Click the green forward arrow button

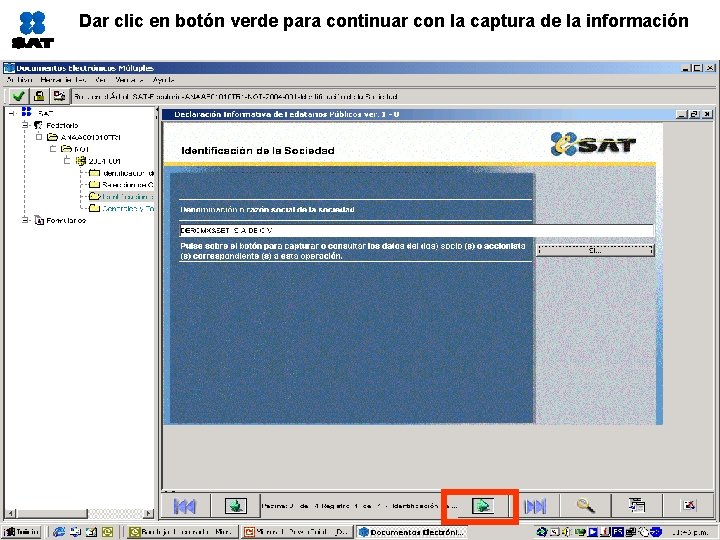point(483,506)
